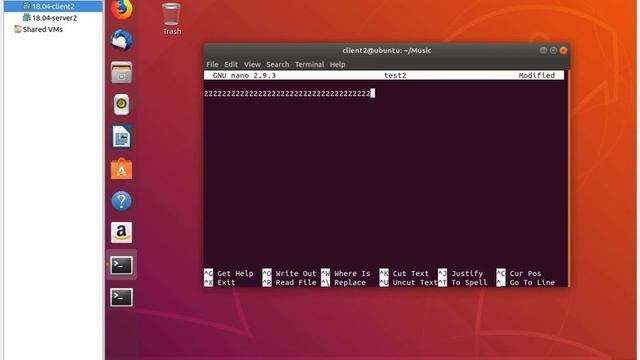
Task: Click the 'test2' filename in nano header
Action: (x=395, y=76)
